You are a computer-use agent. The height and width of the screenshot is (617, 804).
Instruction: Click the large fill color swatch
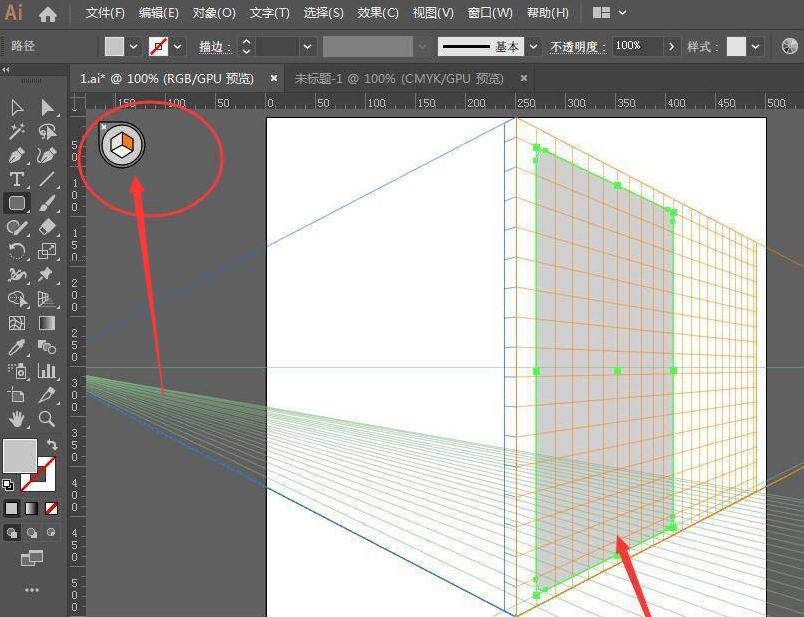(x=19, y=456)
